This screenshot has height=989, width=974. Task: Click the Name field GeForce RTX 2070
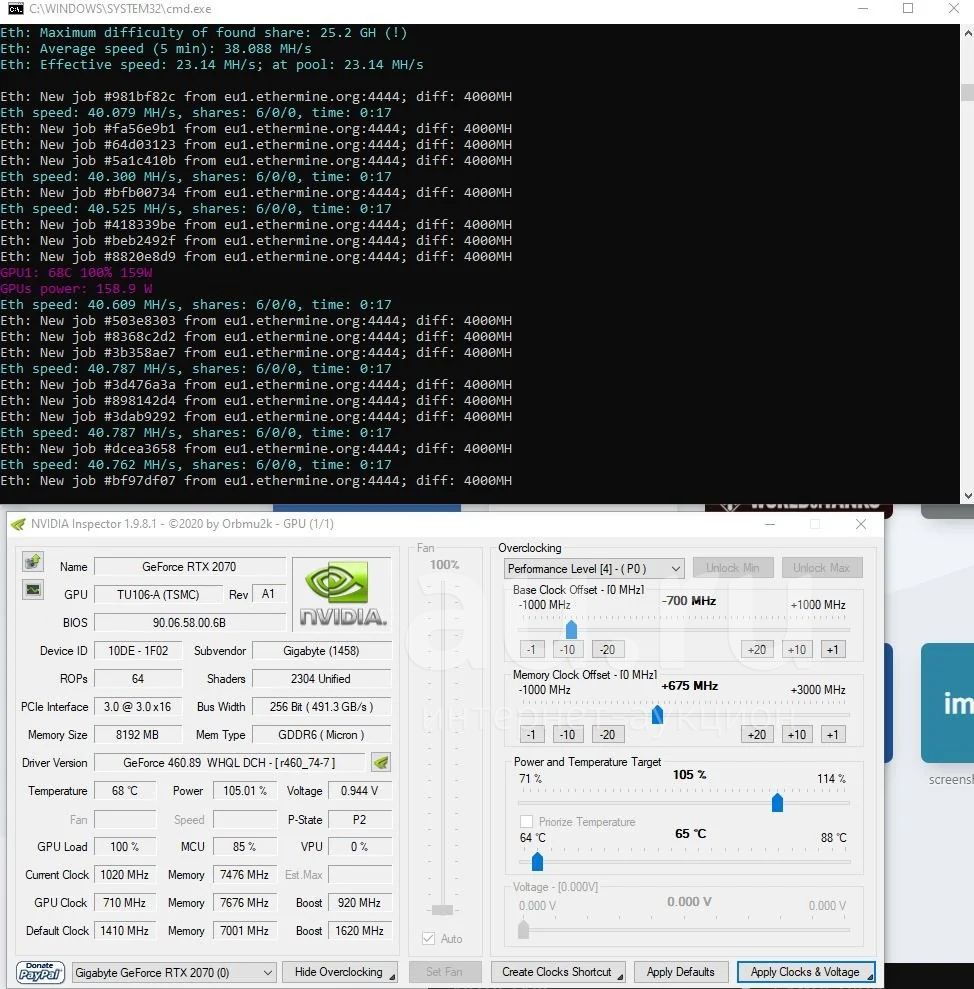189,566
